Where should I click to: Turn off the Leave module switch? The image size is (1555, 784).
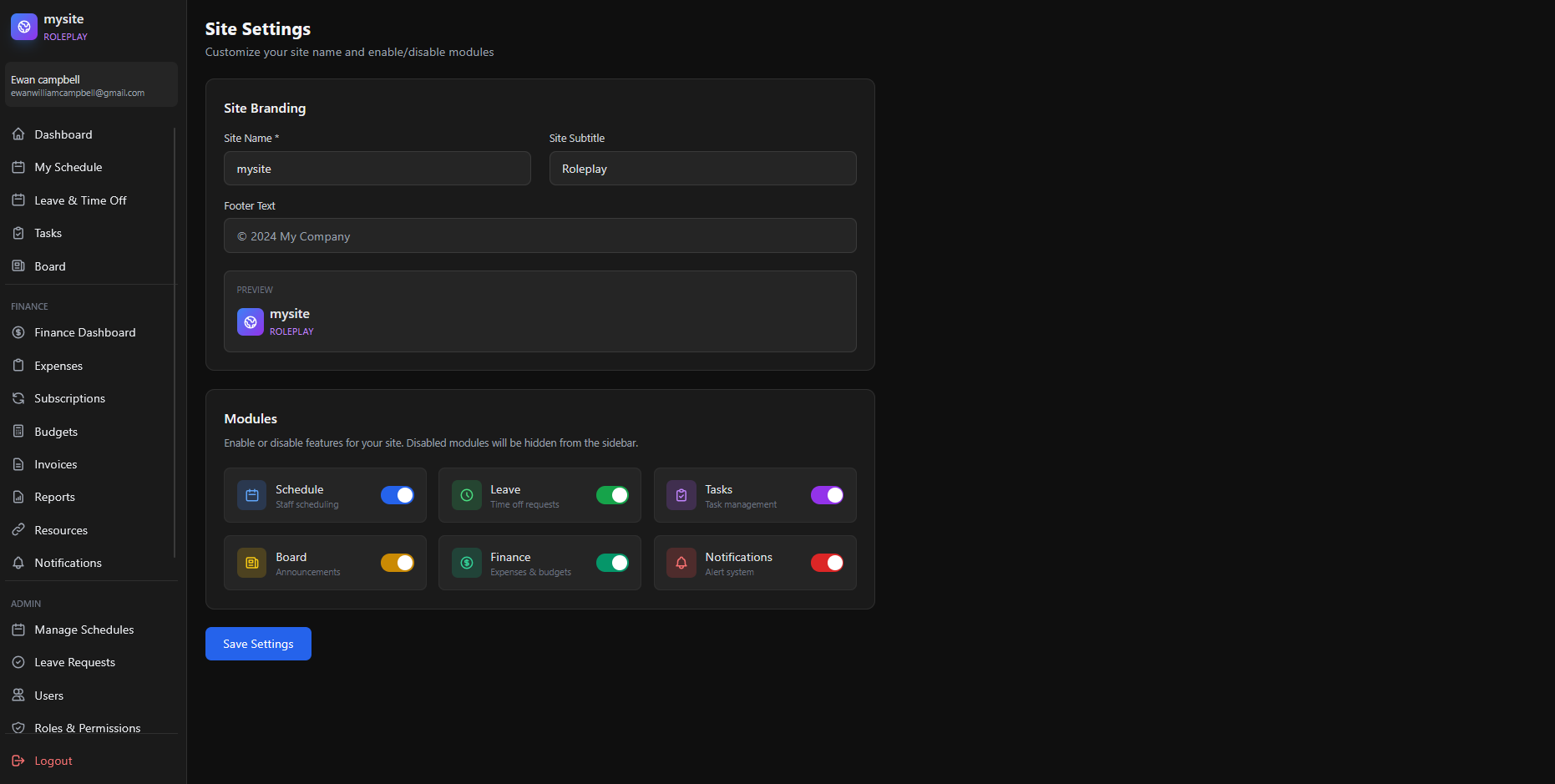click(612, 495)
